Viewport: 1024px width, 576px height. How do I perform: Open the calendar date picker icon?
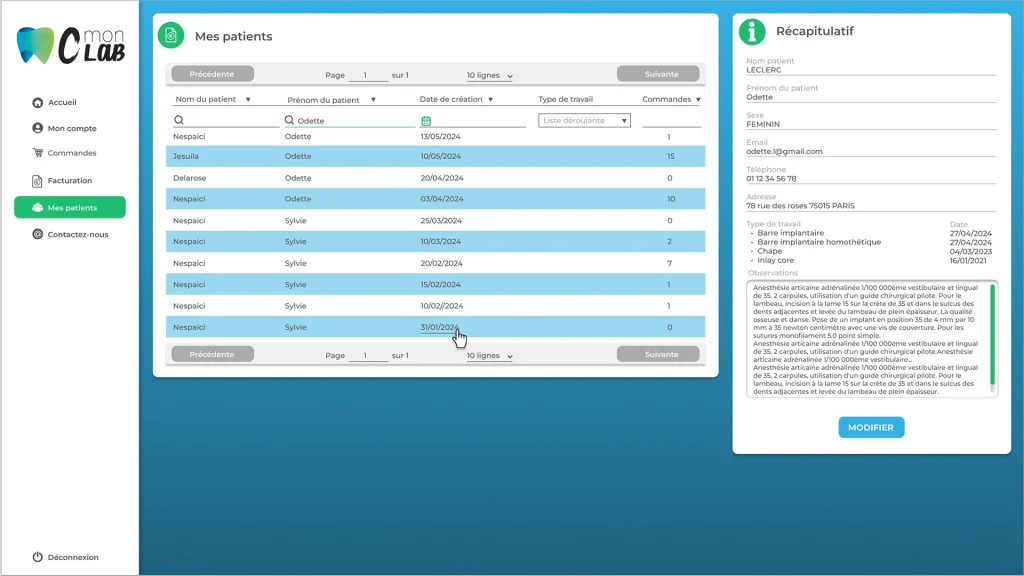pyautogui.click(x=426, y=121)
